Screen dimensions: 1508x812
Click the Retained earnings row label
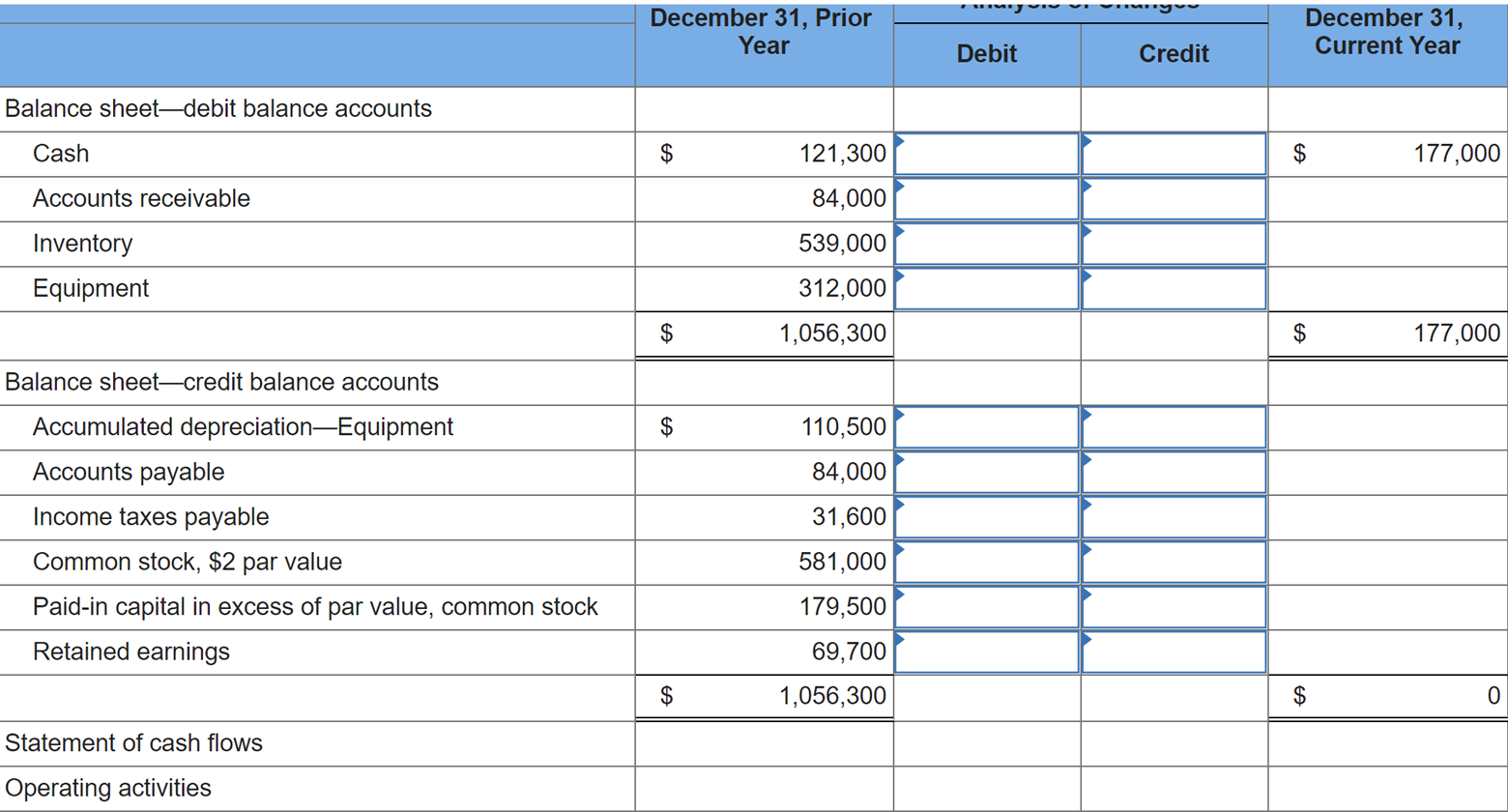click(x=131, y=652)
